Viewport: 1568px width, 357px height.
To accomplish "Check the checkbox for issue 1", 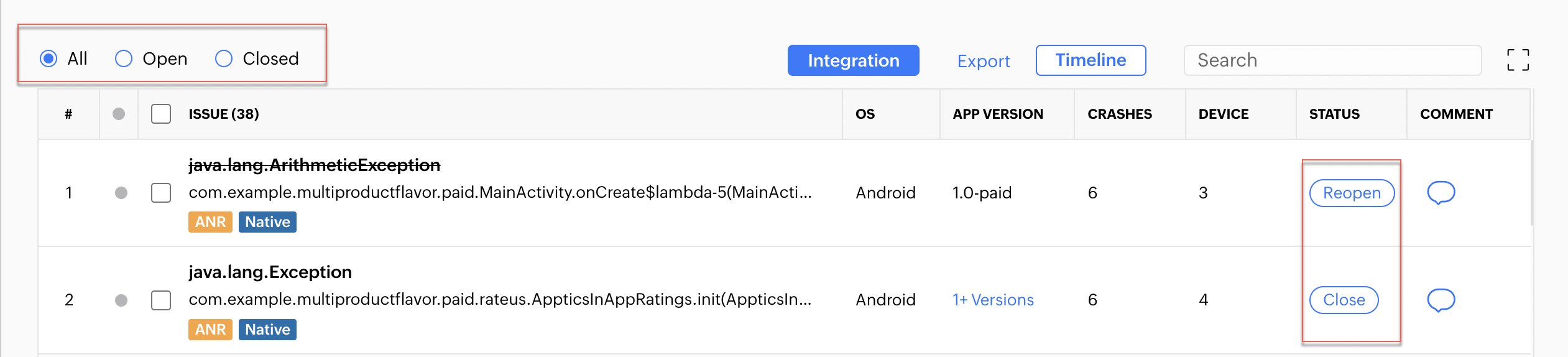I will click(x=161, y=193).
